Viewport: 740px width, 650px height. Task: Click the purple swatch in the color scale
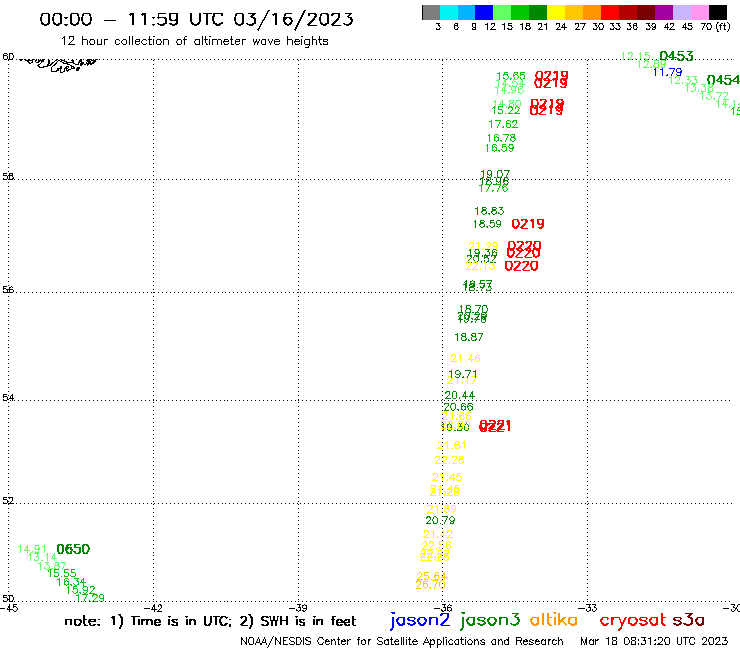pyautogui.click(x=664, y=12)
